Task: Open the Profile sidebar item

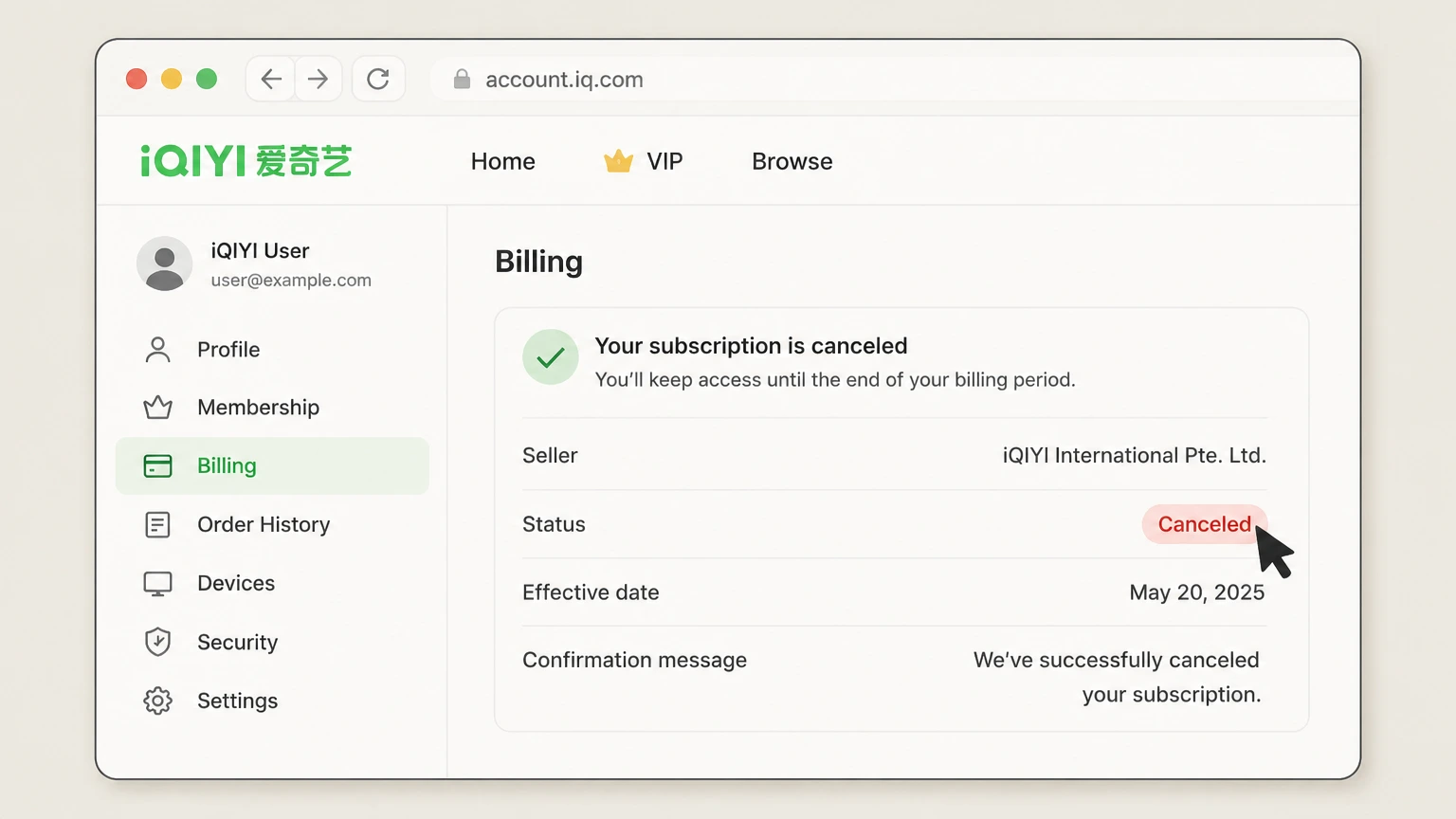Action: [x=272, y=350]
